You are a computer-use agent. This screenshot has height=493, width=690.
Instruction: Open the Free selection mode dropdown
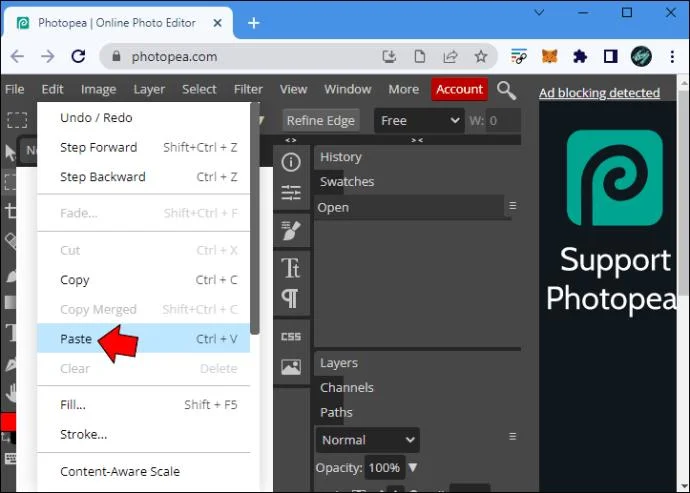point(419,121)
